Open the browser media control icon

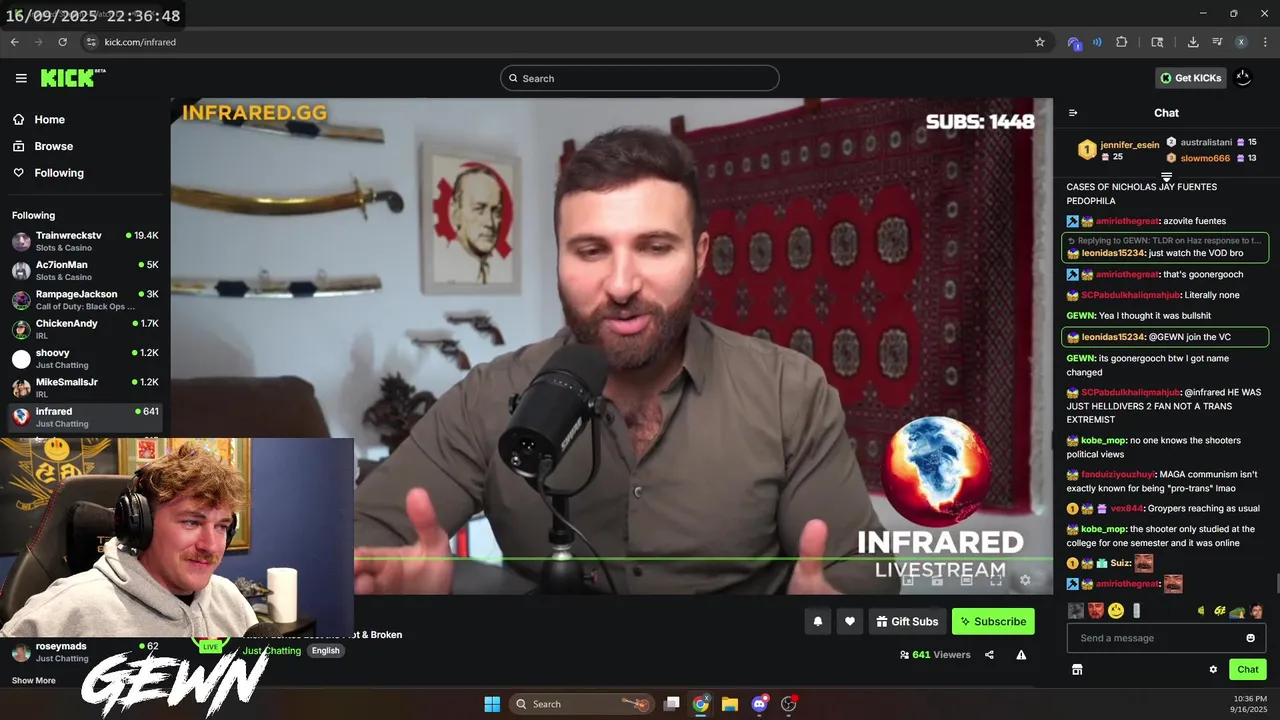[x=1217, y=42]
